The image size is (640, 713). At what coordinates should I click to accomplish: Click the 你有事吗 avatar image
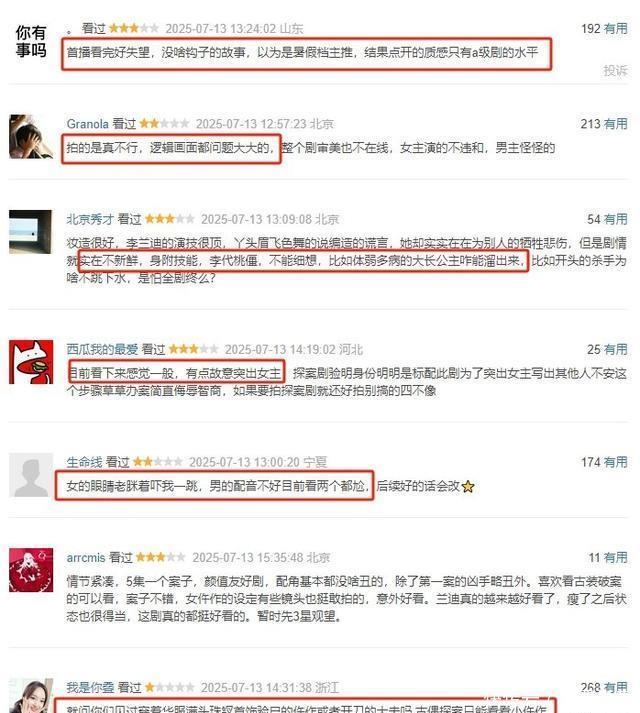31,41
